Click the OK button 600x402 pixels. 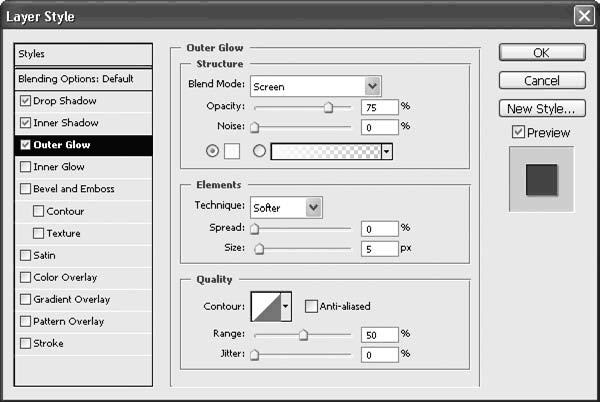(541, 52)
